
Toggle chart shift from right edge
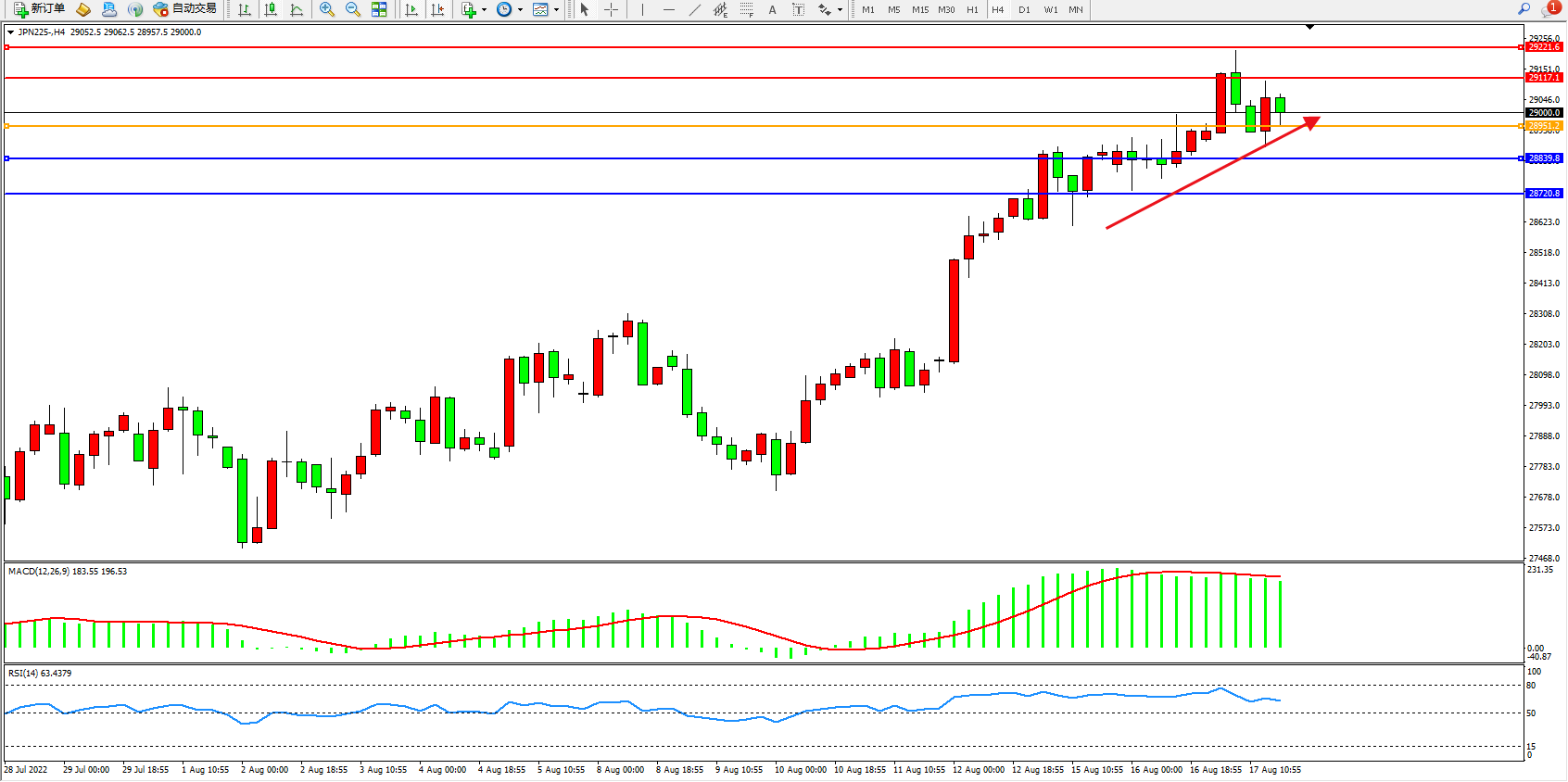437,9
